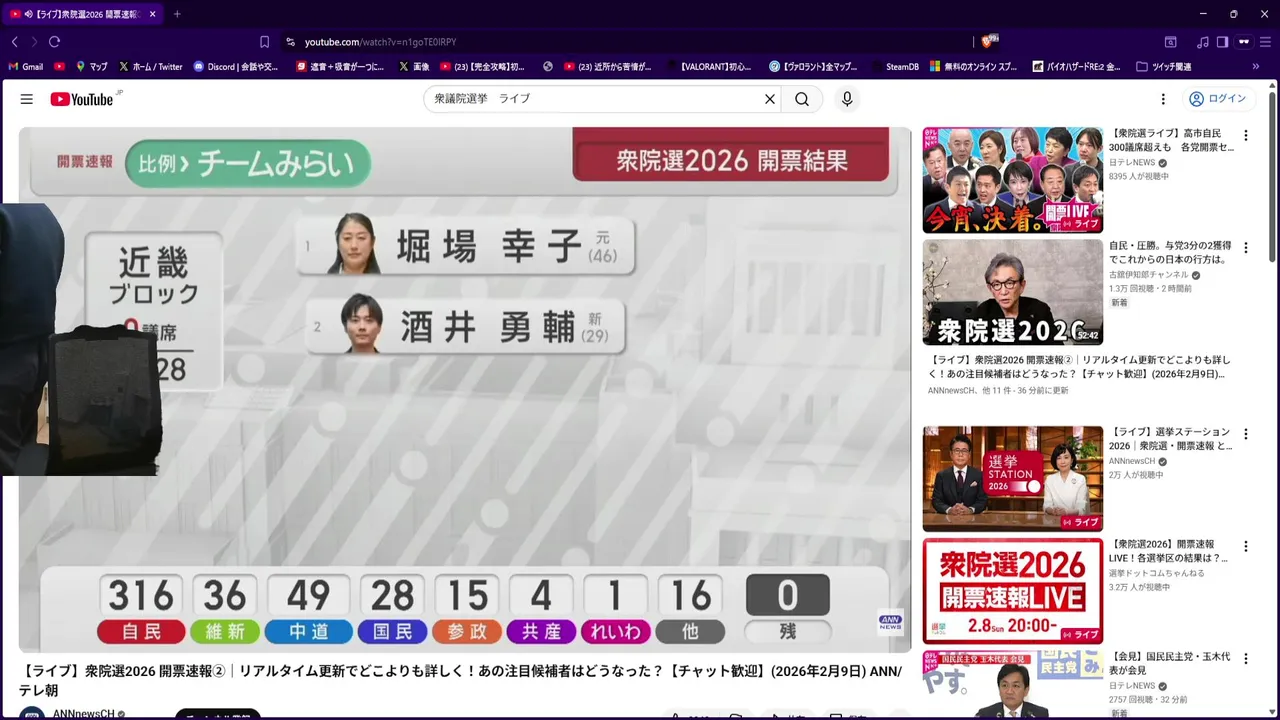Open 選挙ステーション2026 video thumbnail

[x=1012, y=479]
